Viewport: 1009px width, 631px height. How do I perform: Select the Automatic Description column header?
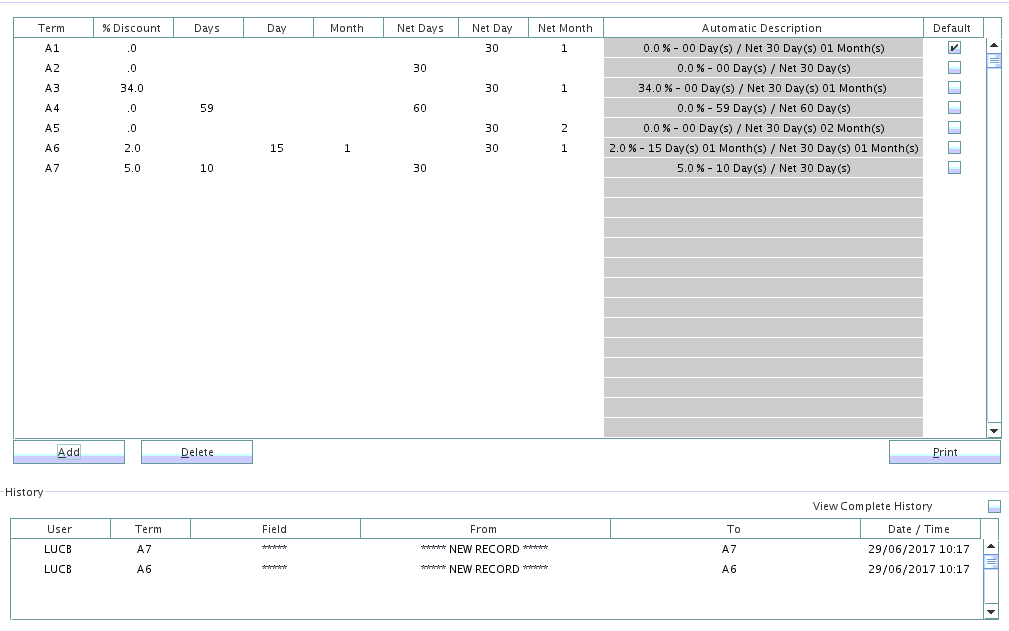click(x=762, y=28)
